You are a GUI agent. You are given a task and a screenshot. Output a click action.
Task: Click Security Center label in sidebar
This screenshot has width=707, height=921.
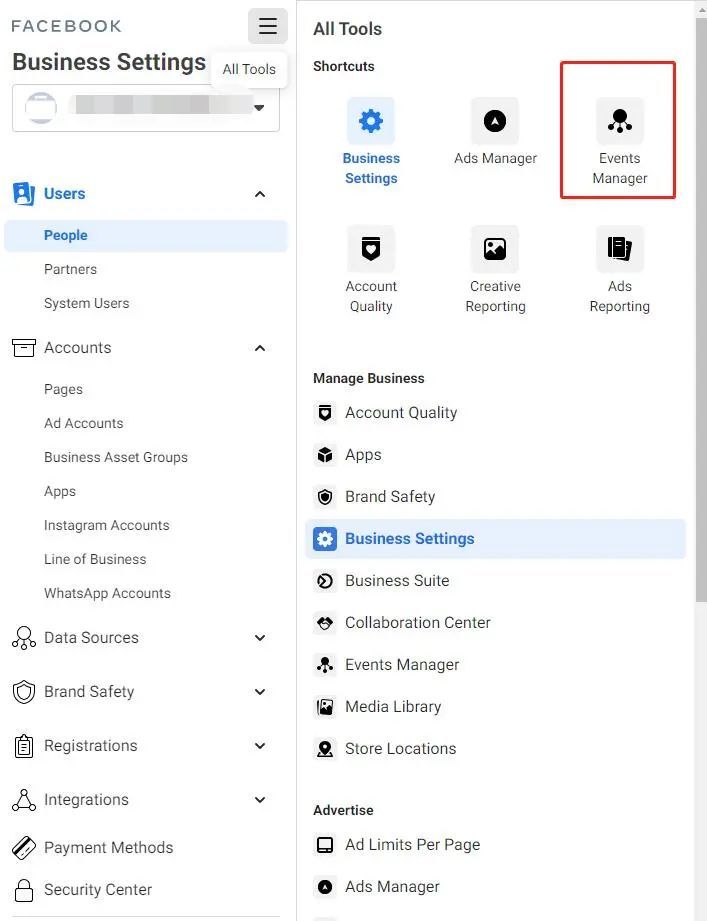98,890
